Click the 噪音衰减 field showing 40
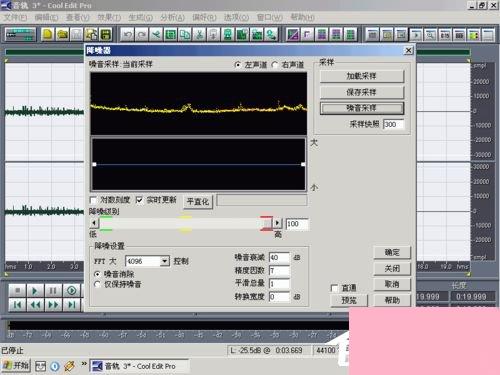500x375 pixels. (x=279, y=258)
